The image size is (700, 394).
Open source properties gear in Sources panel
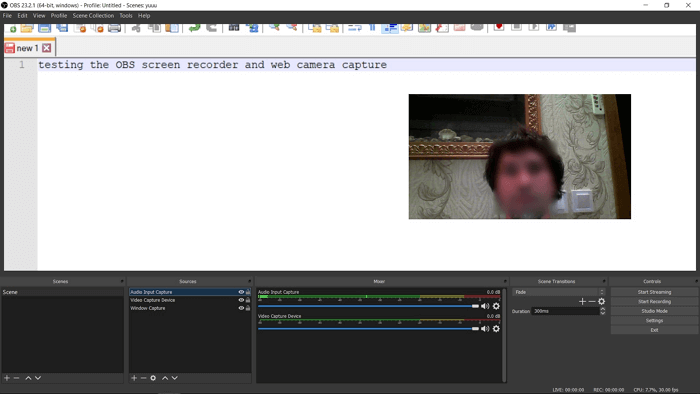[153, 378]
